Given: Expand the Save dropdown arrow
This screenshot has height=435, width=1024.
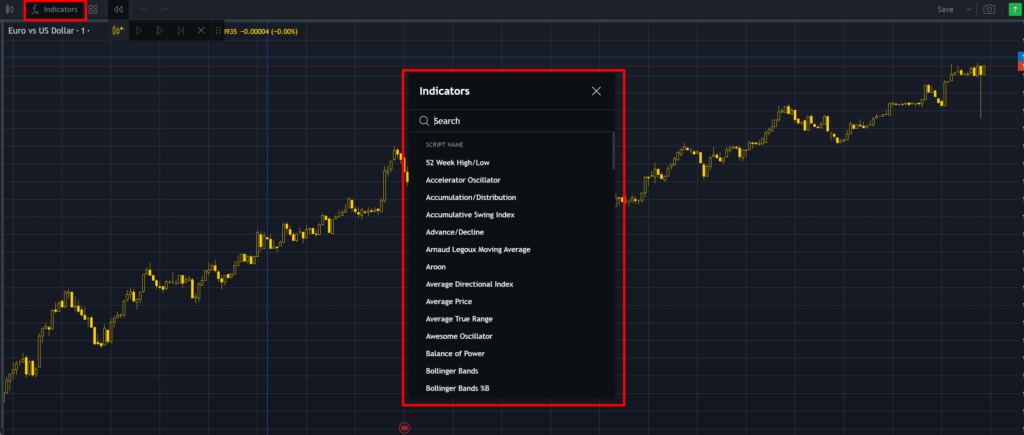Looking at the screenshot, I should [x=968, y=10].
